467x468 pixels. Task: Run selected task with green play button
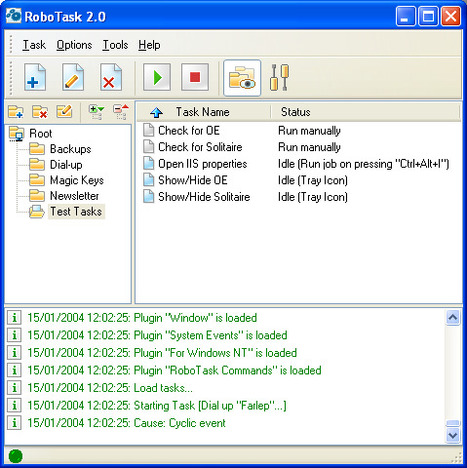(x=157, y=77)
